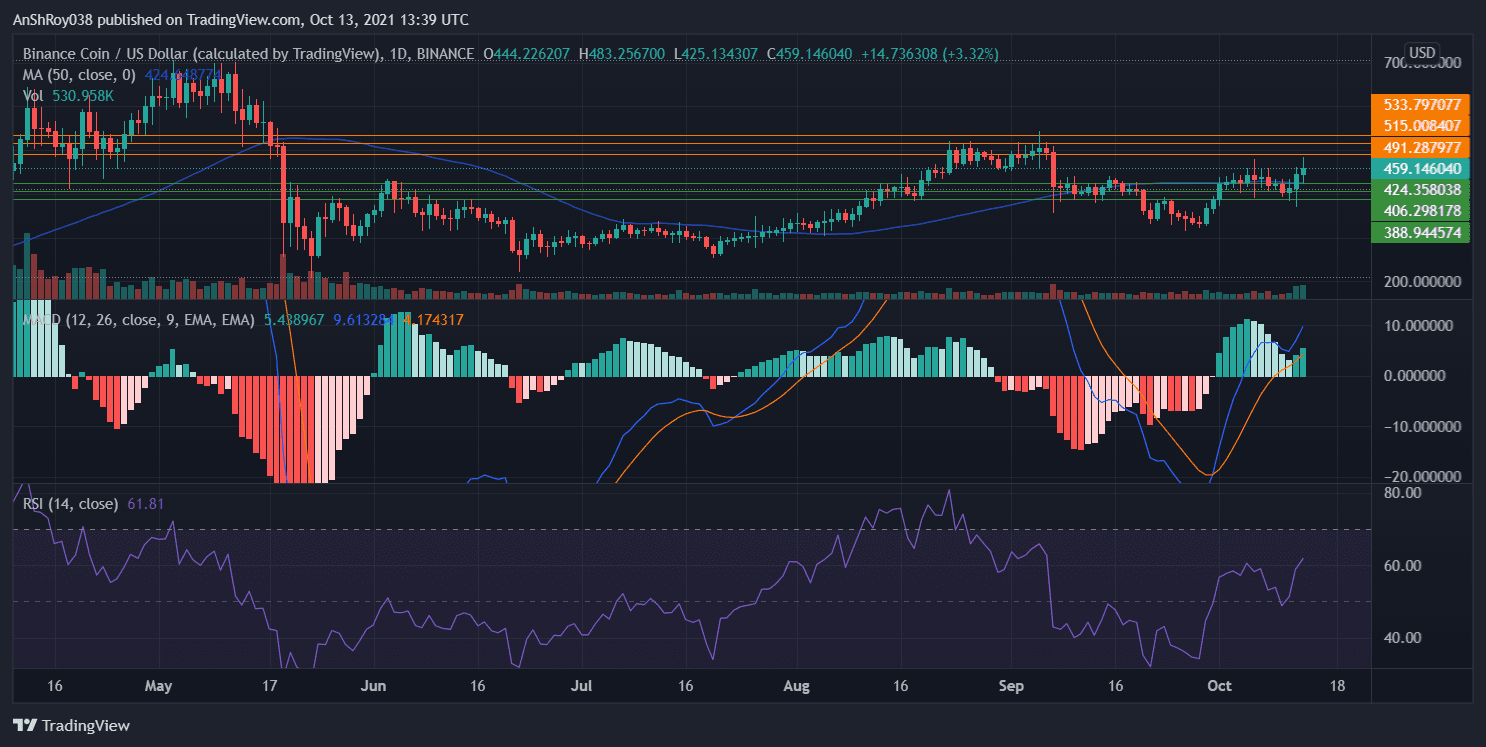Click the May label on the time axis
The height and width of the screenshot is (747, 1486).
tap(158, 687)
